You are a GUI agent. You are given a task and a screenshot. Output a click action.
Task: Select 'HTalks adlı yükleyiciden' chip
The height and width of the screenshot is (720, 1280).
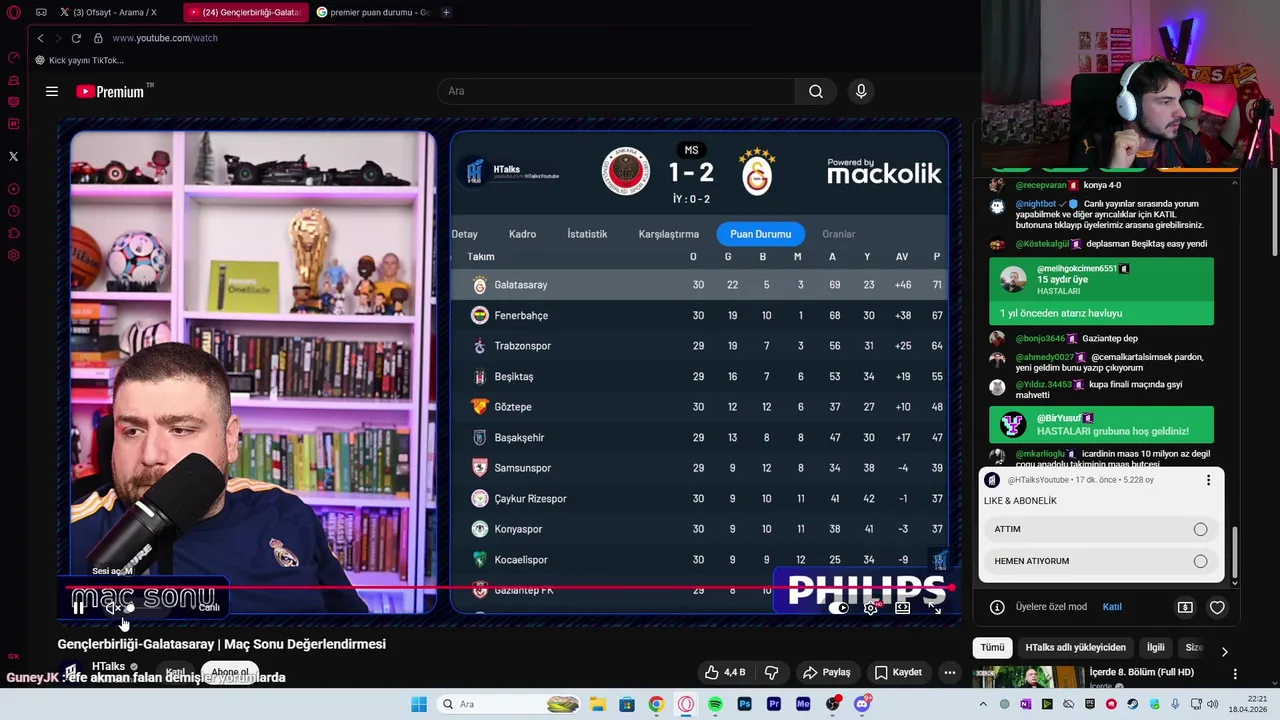click(x=1075, y=647)
